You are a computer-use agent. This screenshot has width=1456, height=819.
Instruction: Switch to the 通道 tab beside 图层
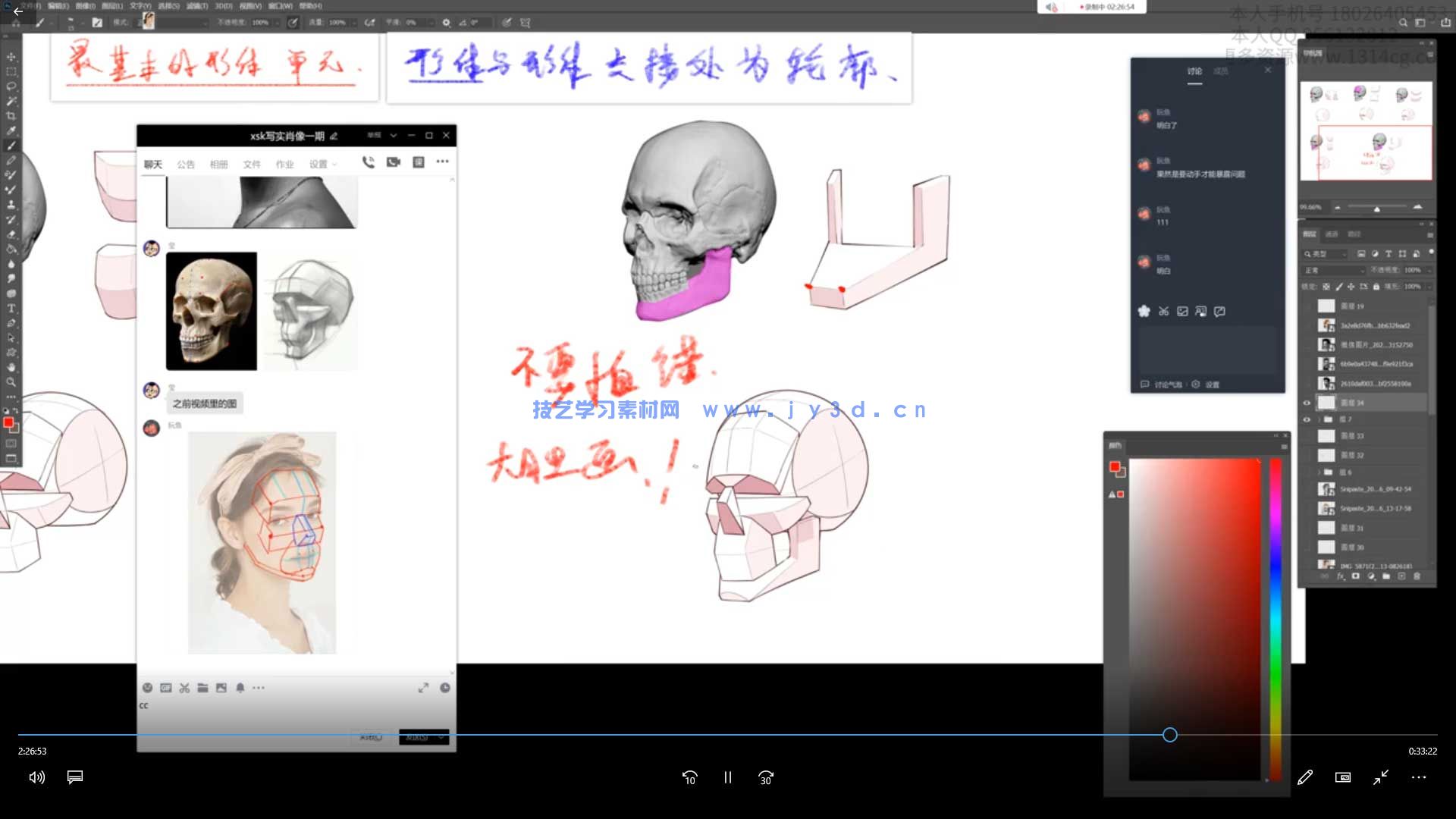pyautogui.click(x=1332, y=234)
